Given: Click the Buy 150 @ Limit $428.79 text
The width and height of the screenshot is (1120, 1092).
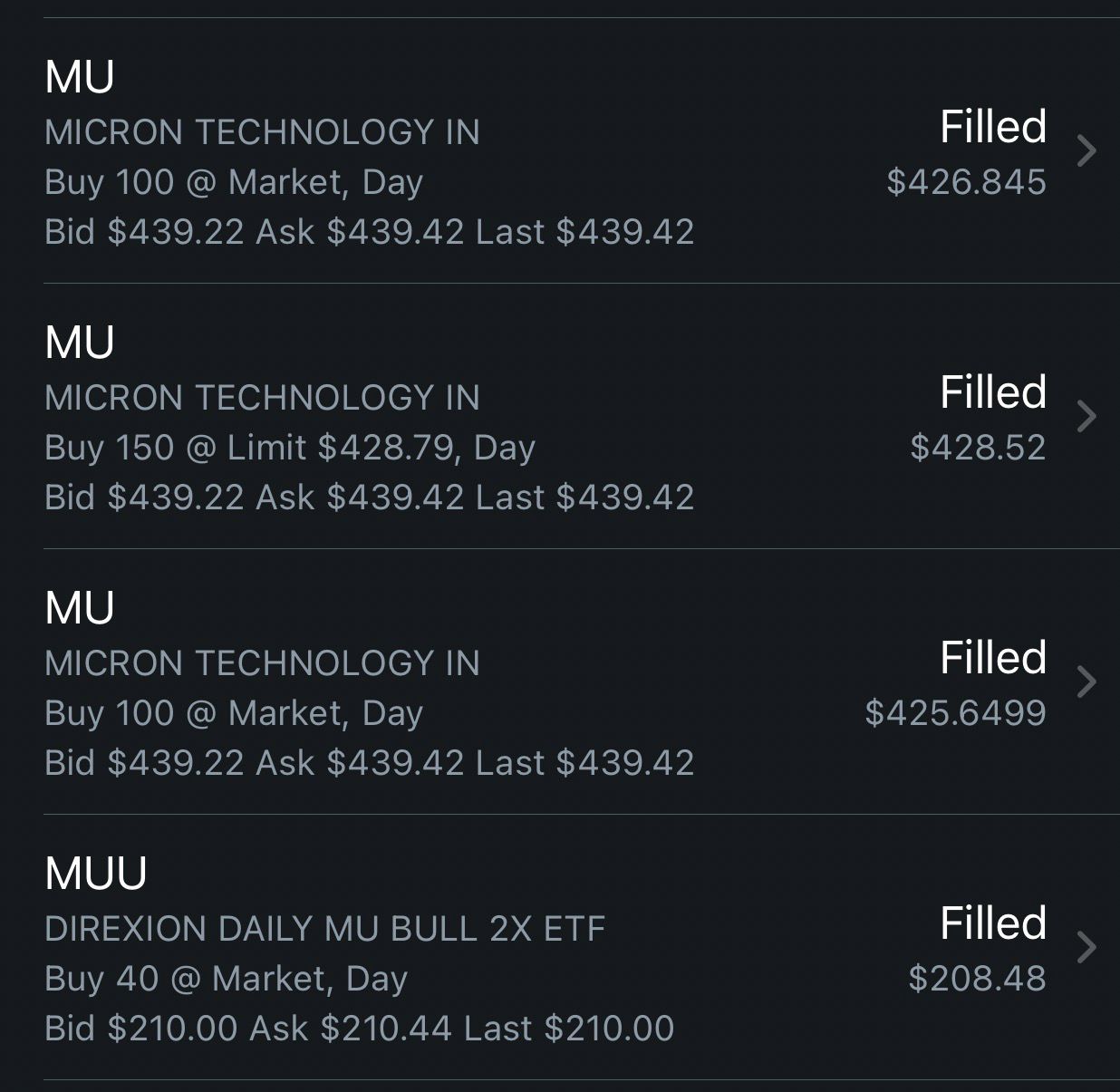Looking at the screenshot, I should tap(290, 448).
